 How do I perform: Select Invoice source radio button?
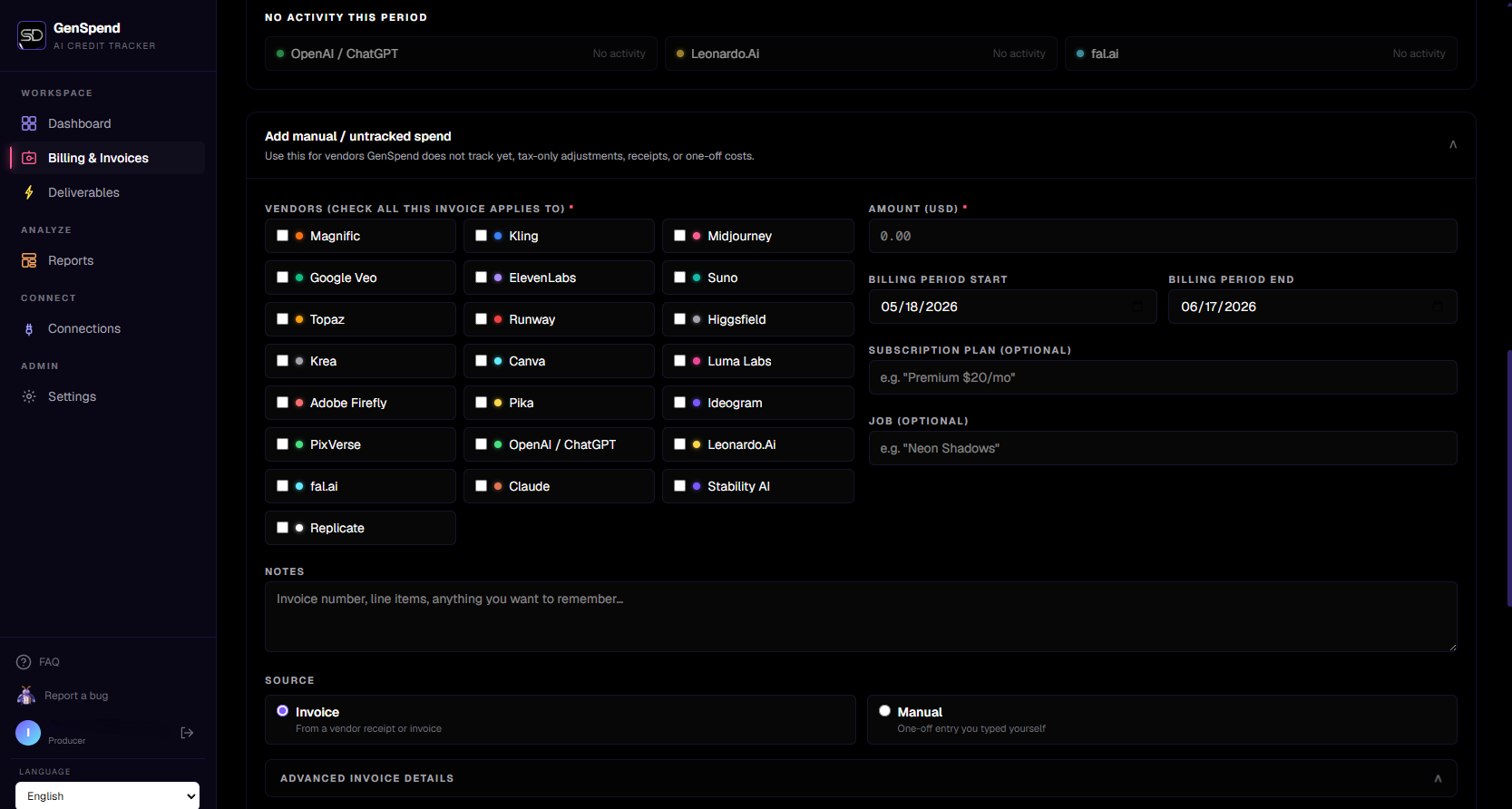283,711
